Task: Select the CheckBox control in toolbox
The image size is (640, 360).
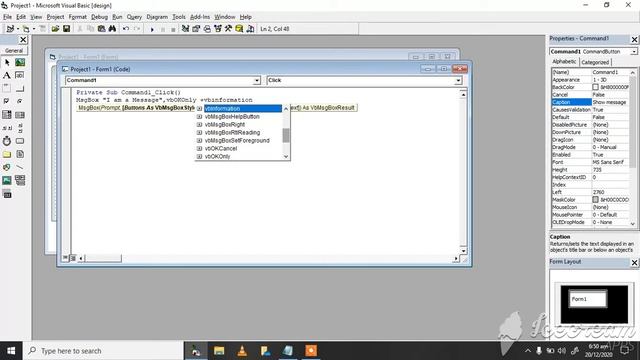Action: point(7,102)
